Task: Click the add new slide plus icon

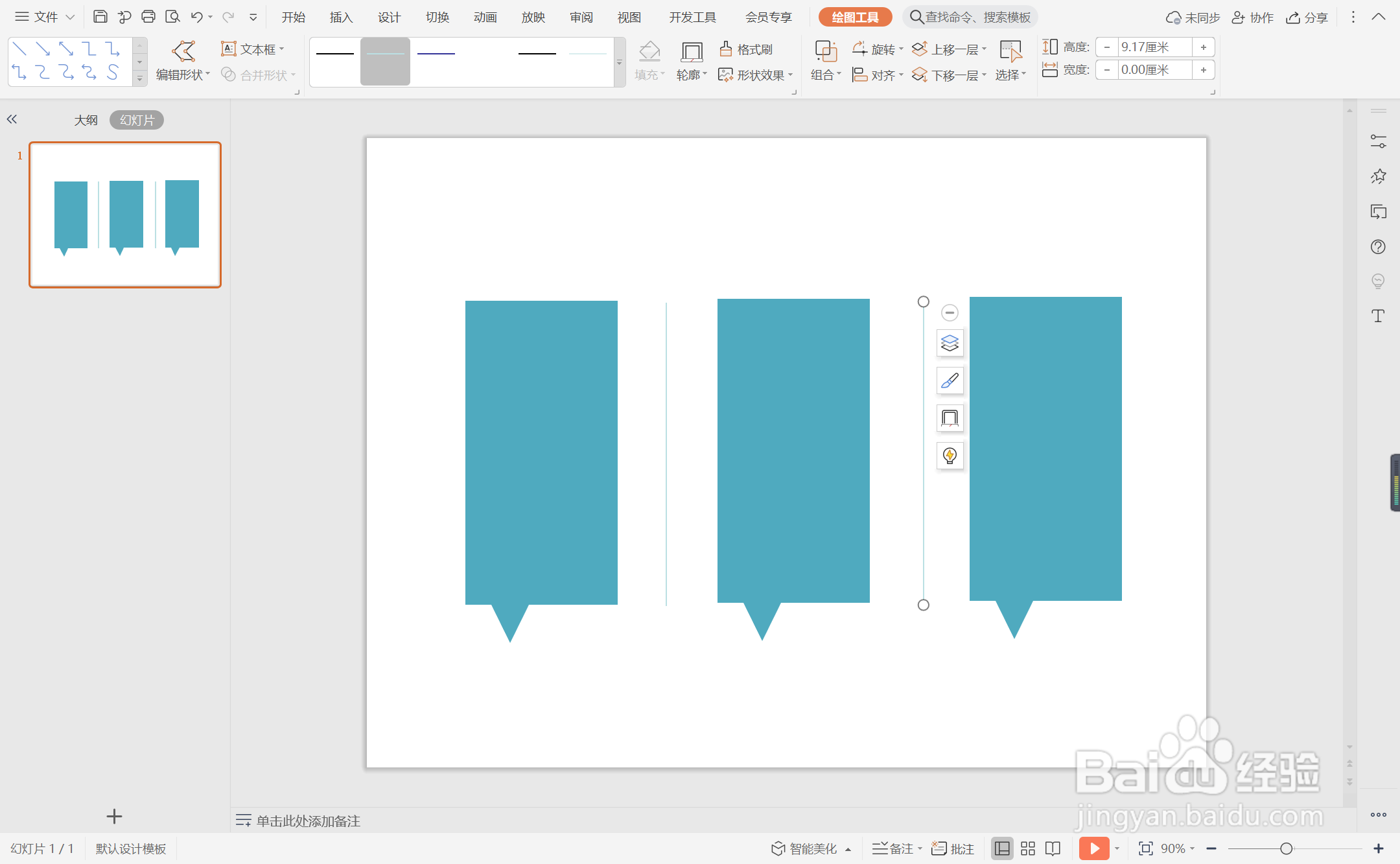Action: [x=114, y=816]
